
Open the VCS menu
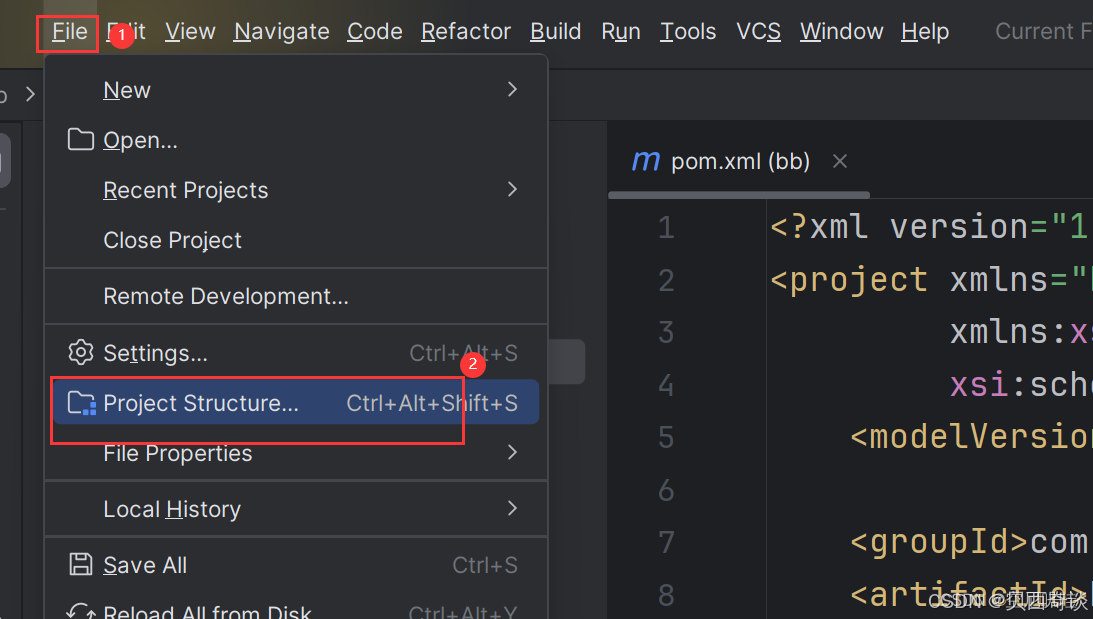click(x=758, y=31)
